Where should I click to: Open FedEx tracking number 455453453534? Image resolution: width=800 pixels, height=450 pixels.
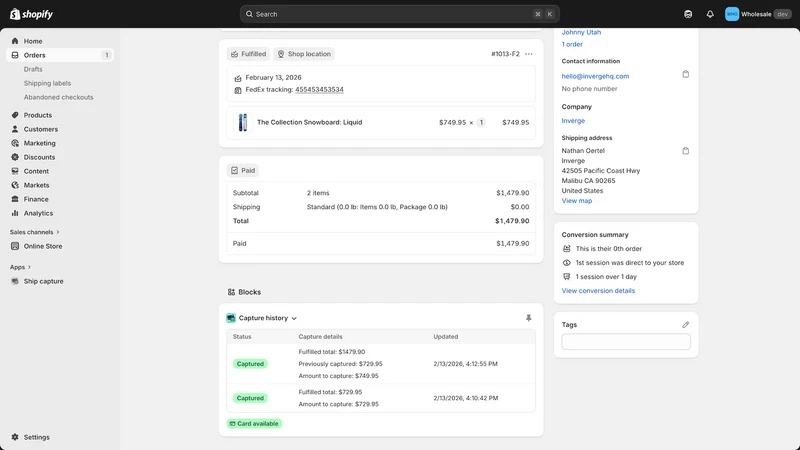(x=319, y=89)
